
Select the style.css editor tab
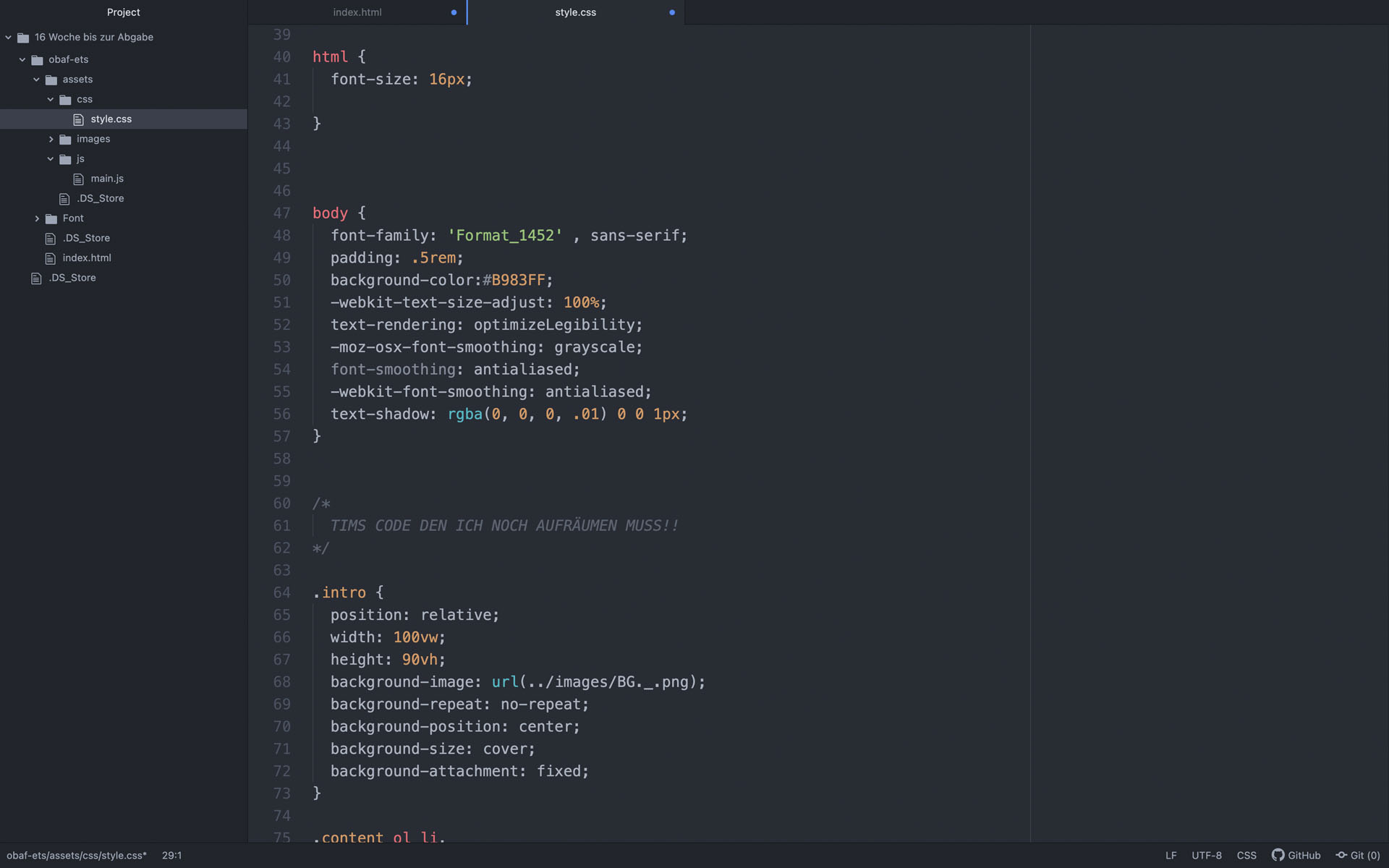click(576, 12)
